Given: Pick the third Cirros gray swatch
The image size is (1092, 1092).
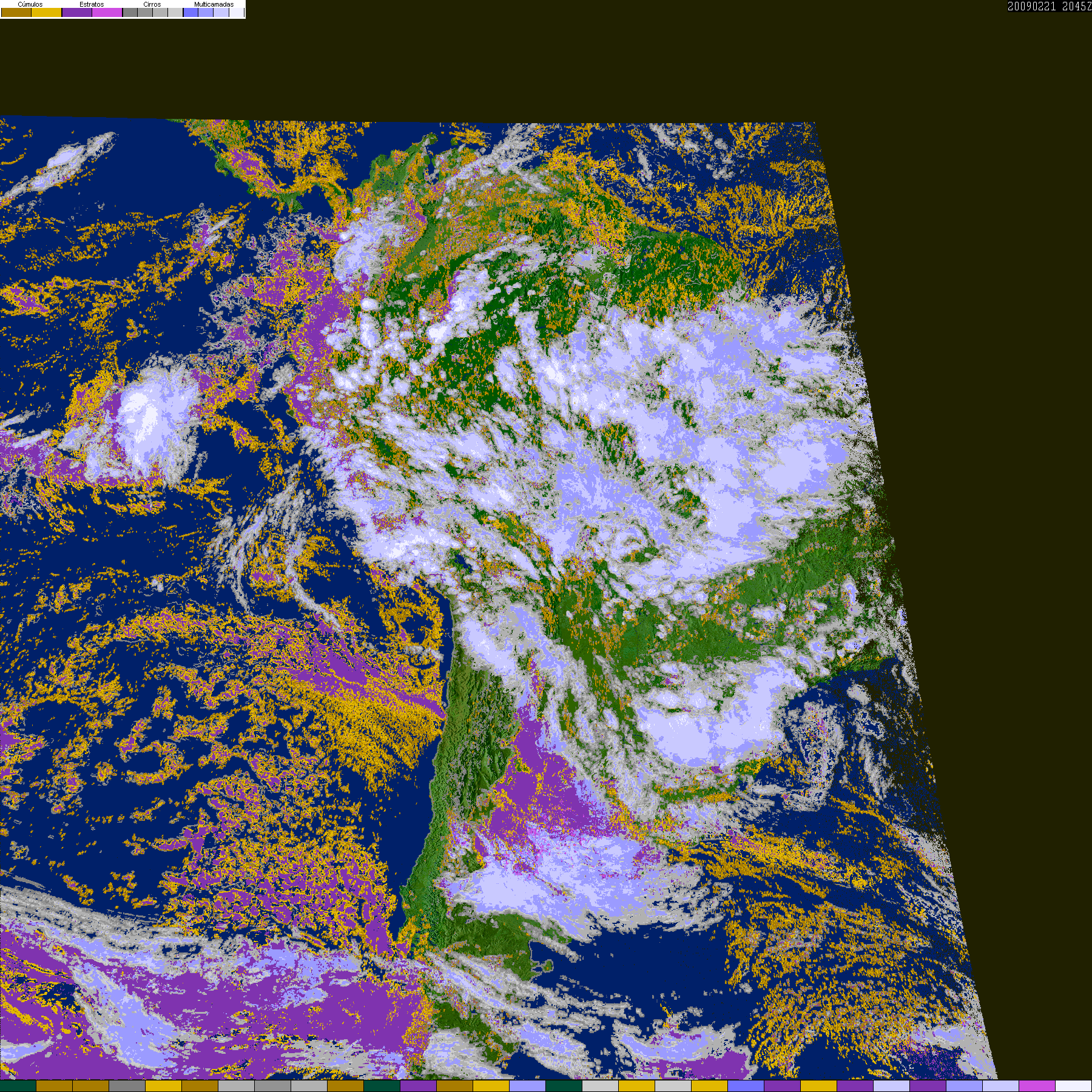Looking at the screenshot, I should coord(160,12).
